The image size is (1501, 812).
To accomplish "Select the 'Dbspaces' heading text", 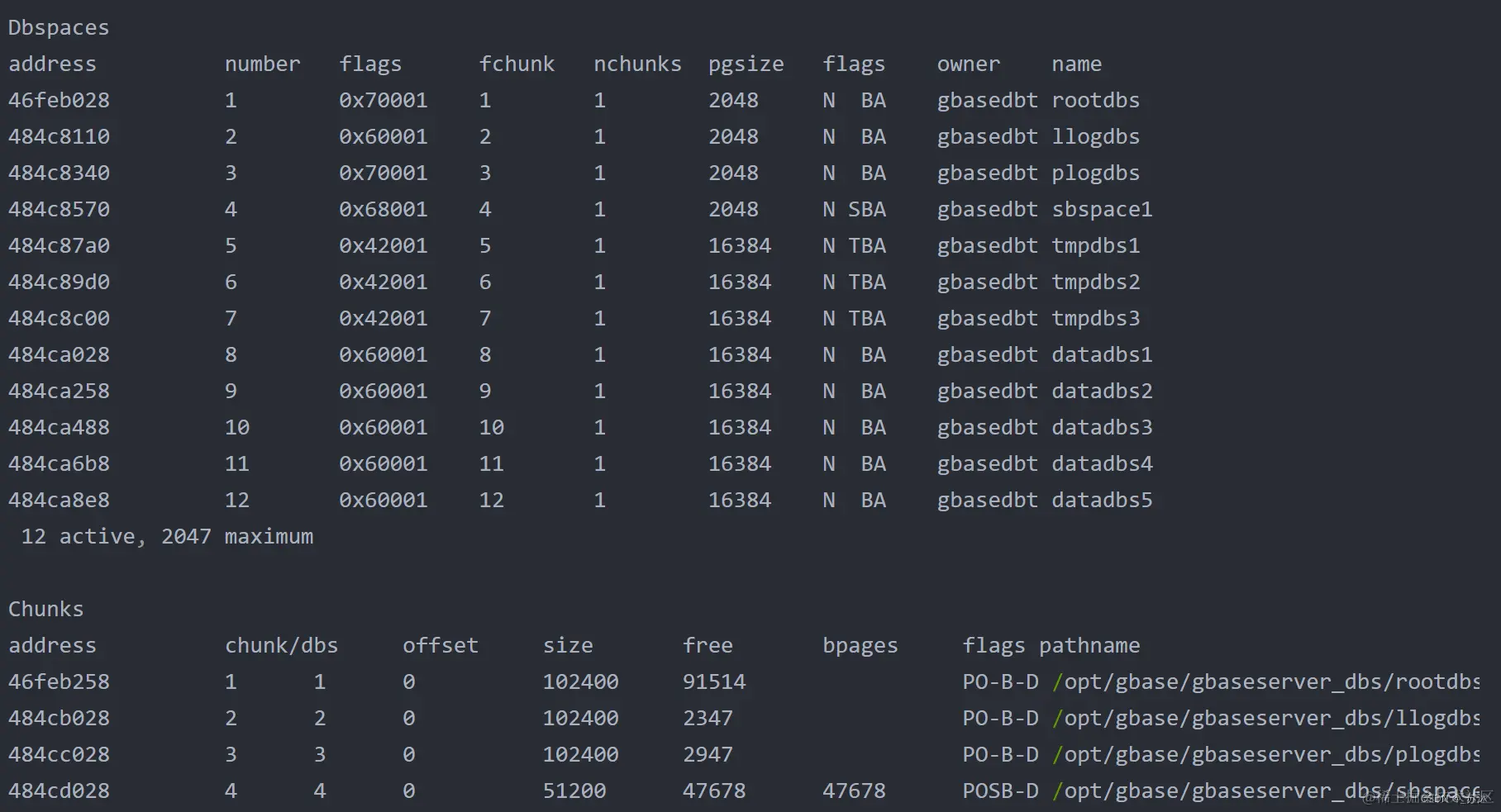I will (x=59, y=28).
